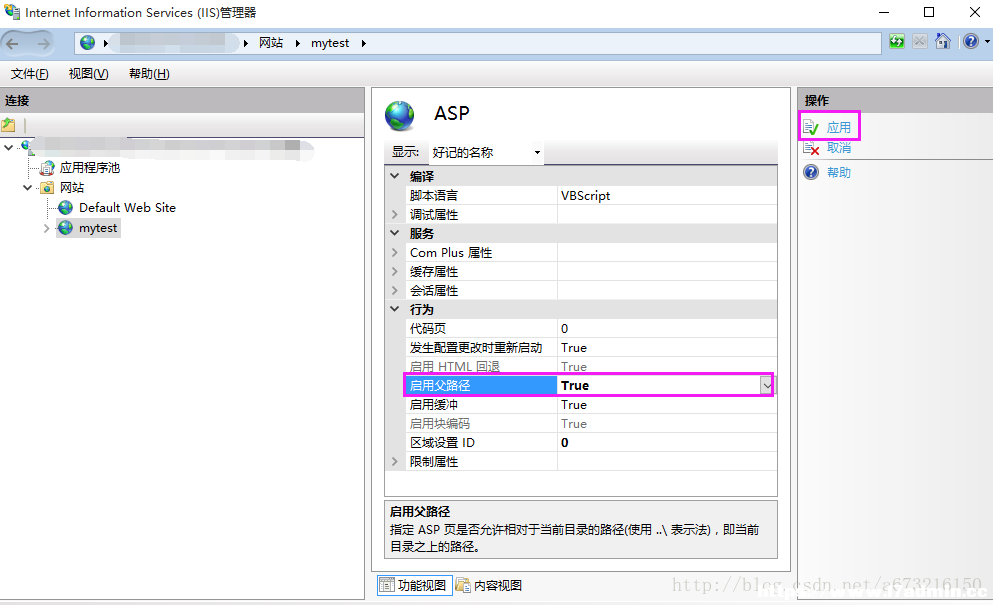Open the 启用父路径 True value dropdown arrow
This screenshot has height=605, width=993.
766,385
